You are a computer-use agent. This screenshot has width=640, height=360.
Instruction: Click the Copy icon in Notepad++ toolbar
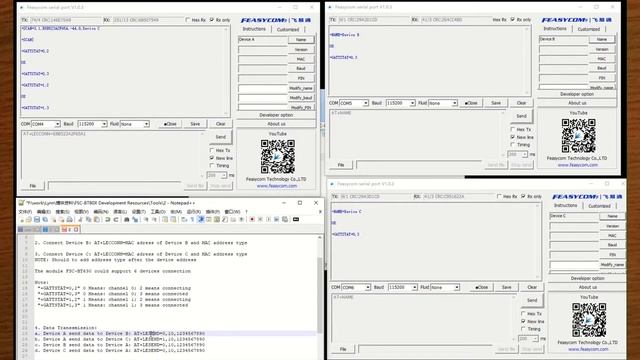coord(88,220)
